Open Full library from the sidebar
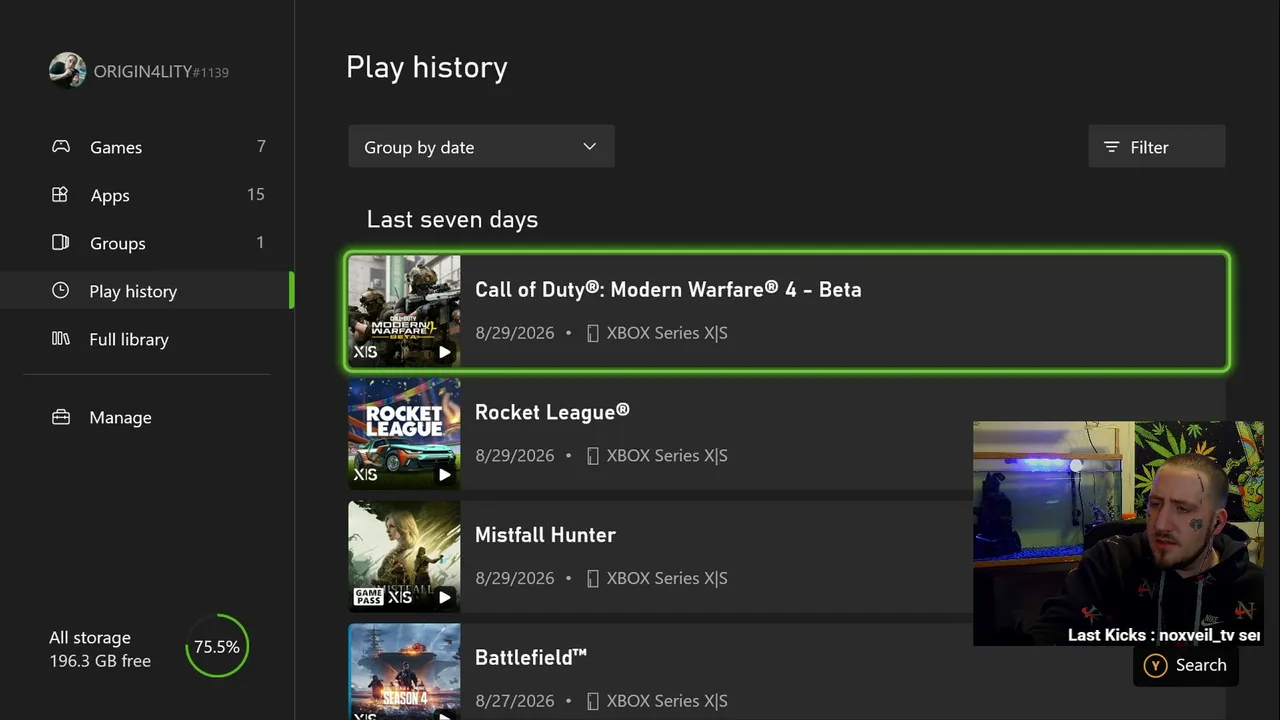 pos(147,339)
